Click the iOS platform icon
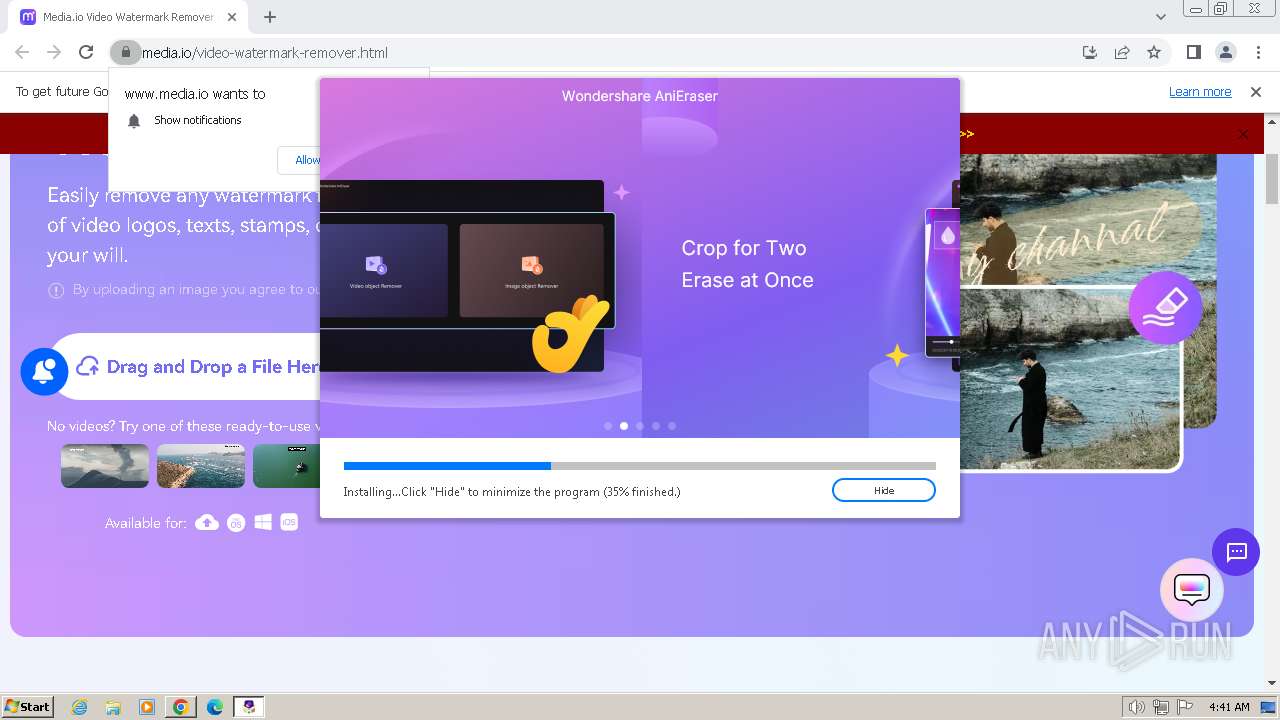Image resolution: width=1280 pixels, height=720 pixels. (289, 522)
